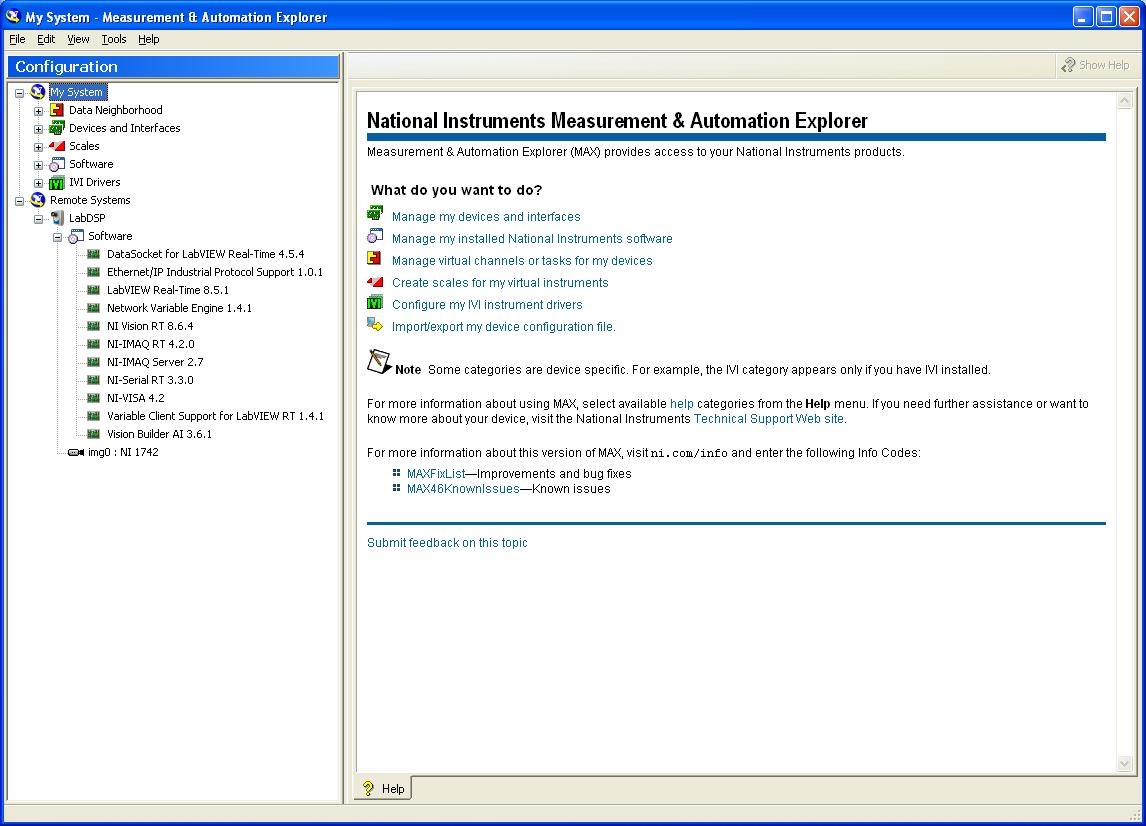Select the Help tab at bottom
This screenshot has width=1146, height=826.
pyautogui.click(x=383, y=789)
